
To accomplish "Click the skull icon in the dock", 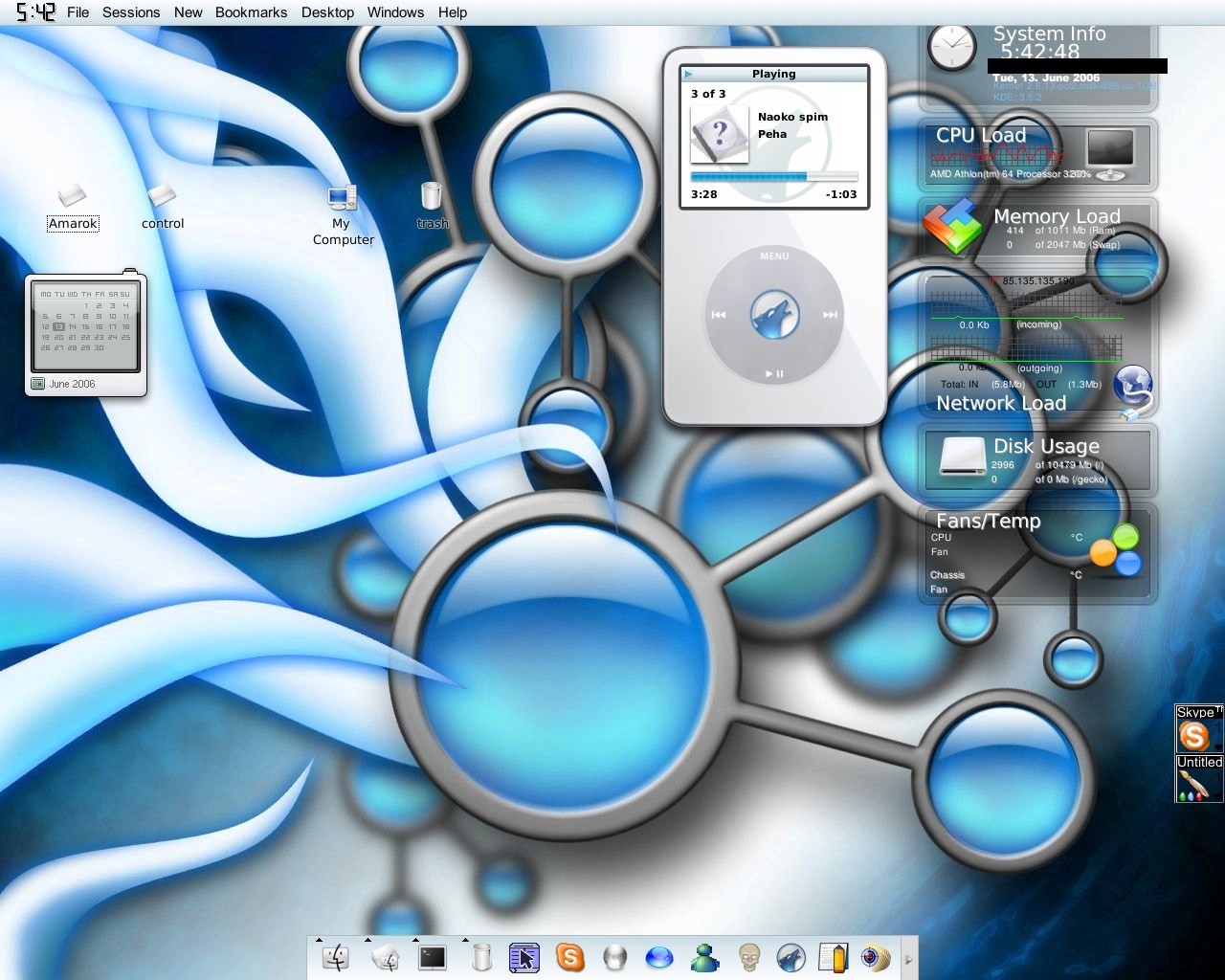I will tap(749, 957).
